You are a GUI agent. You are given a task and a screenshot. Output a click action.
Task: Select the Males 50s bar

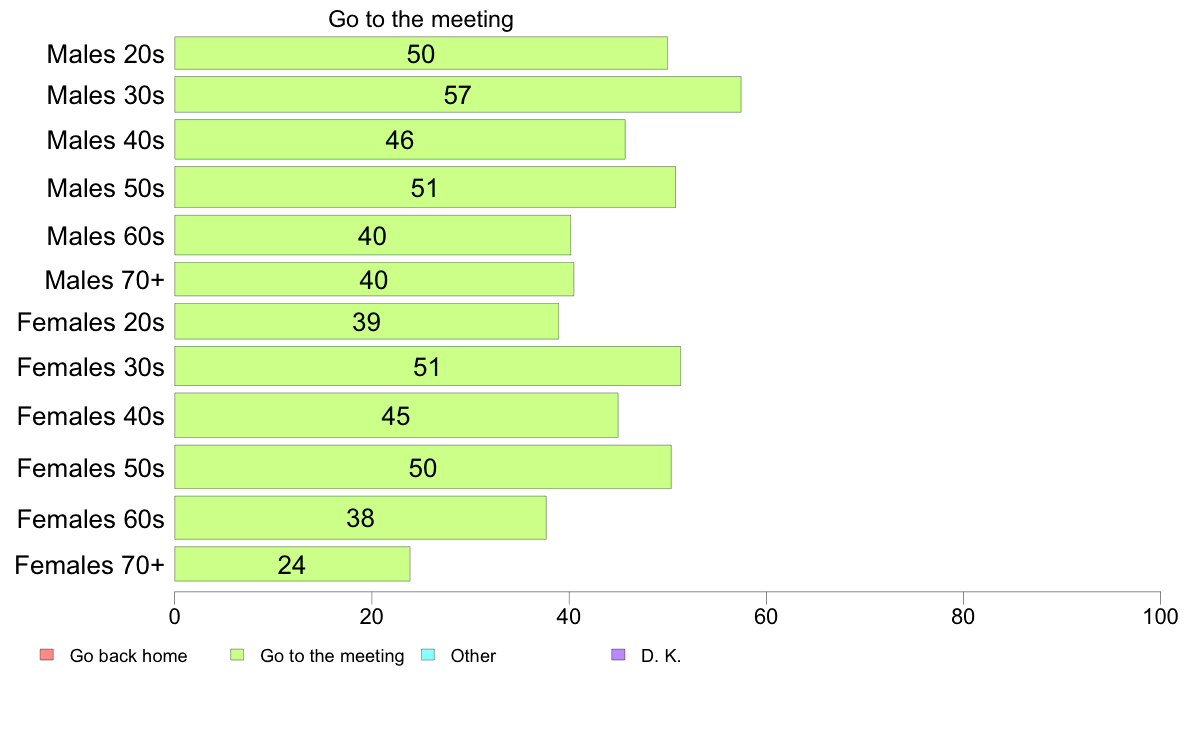pos(425,187)
